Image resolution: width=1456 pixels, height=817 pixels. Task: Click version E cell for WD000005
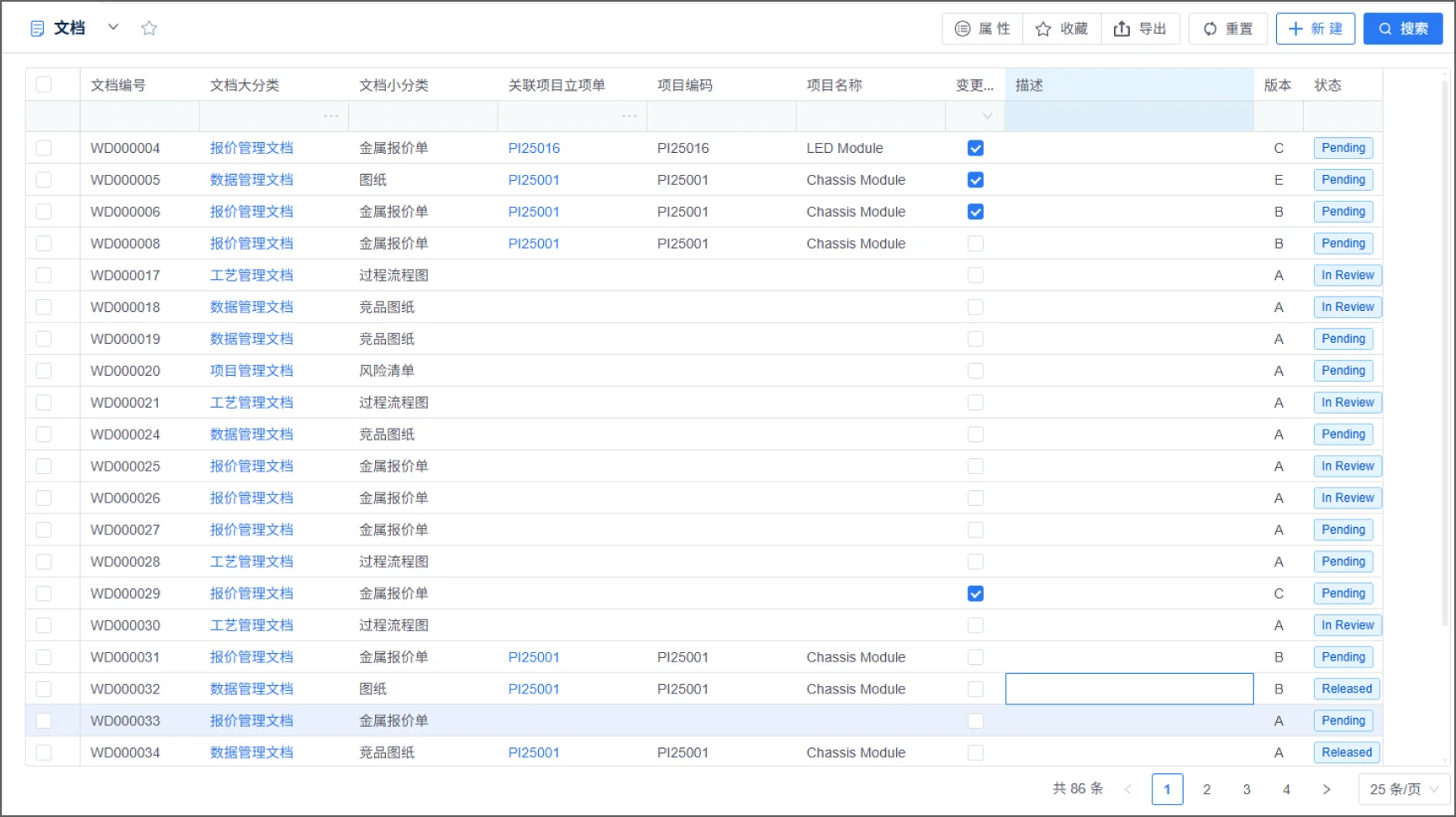(x=1279, y=180)
